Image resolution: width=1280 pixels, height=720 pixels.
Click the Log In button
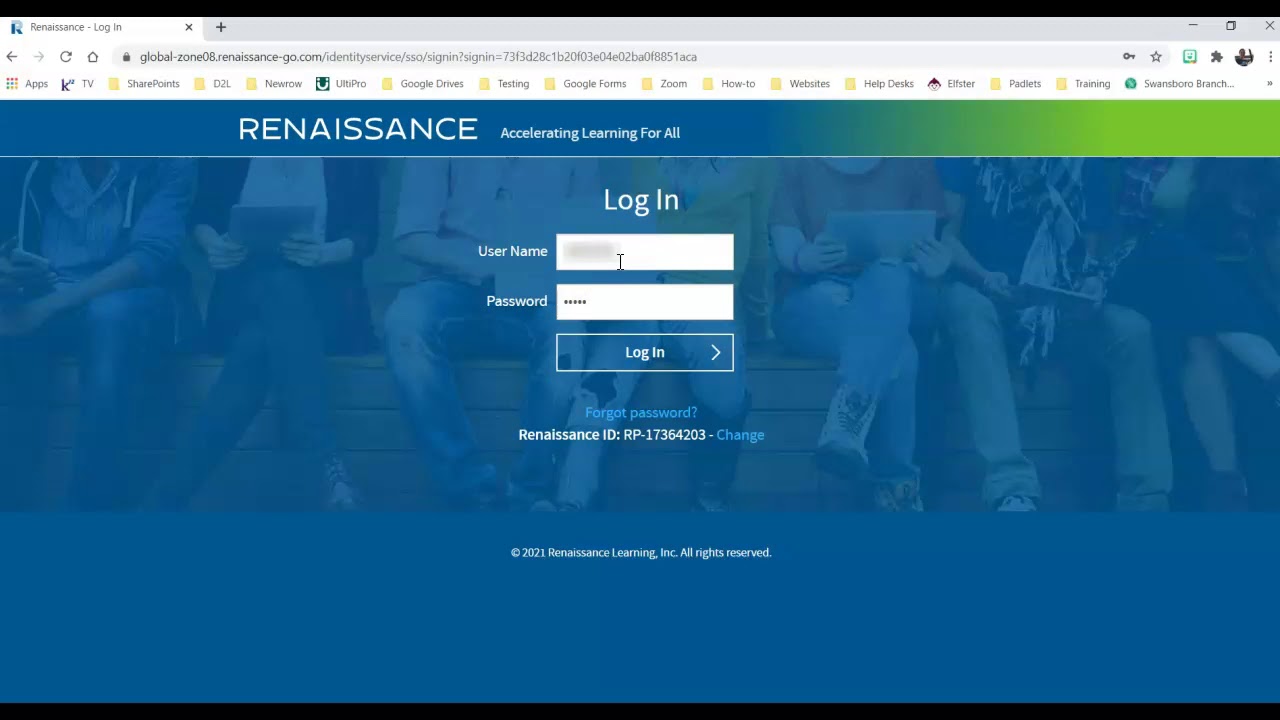pyautogui.click(x=645, y=352)
